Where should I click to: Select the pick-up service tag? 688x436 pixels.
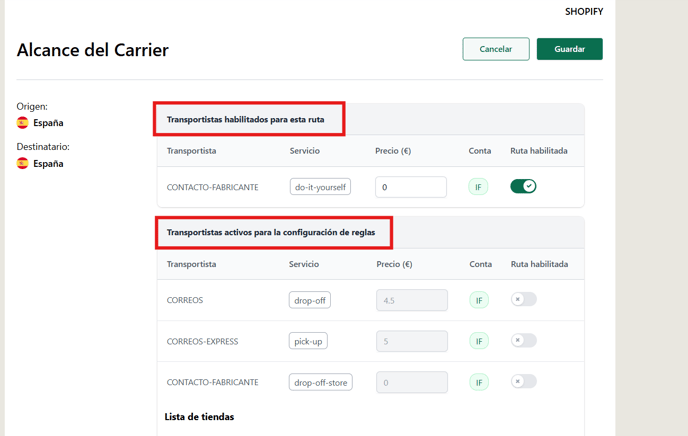point(308,341)
